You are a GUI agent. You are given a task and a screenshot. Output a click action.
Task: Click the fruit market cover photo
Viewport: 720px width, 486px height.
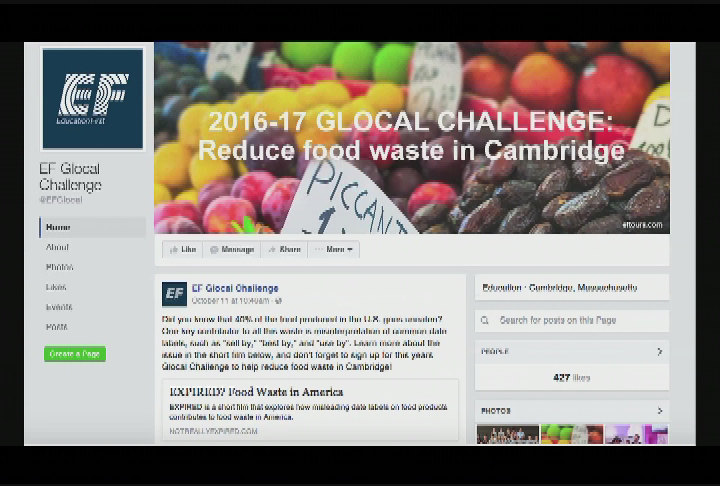tap(412, 138)
